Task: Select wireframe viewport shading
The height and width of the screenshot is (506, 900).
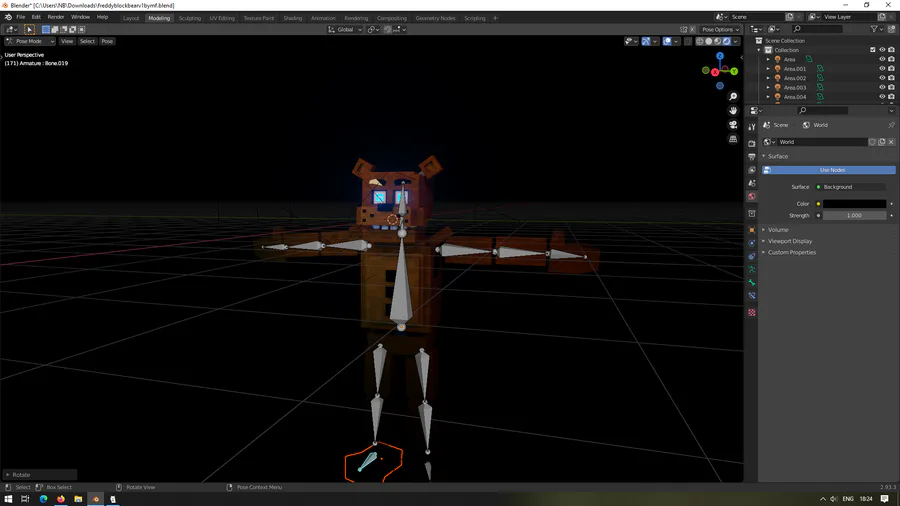Action: (x=700, y=41)
